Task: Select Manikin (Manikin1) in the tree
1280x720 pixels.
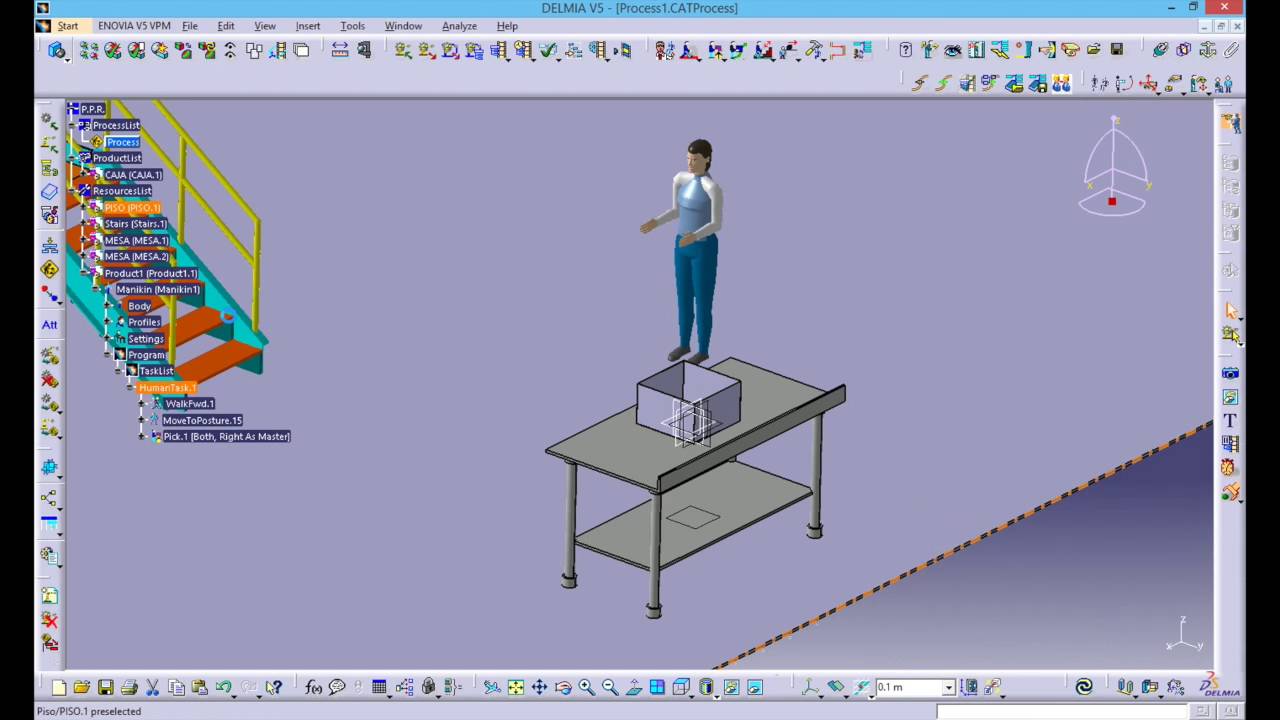Action: click(158, 290)
